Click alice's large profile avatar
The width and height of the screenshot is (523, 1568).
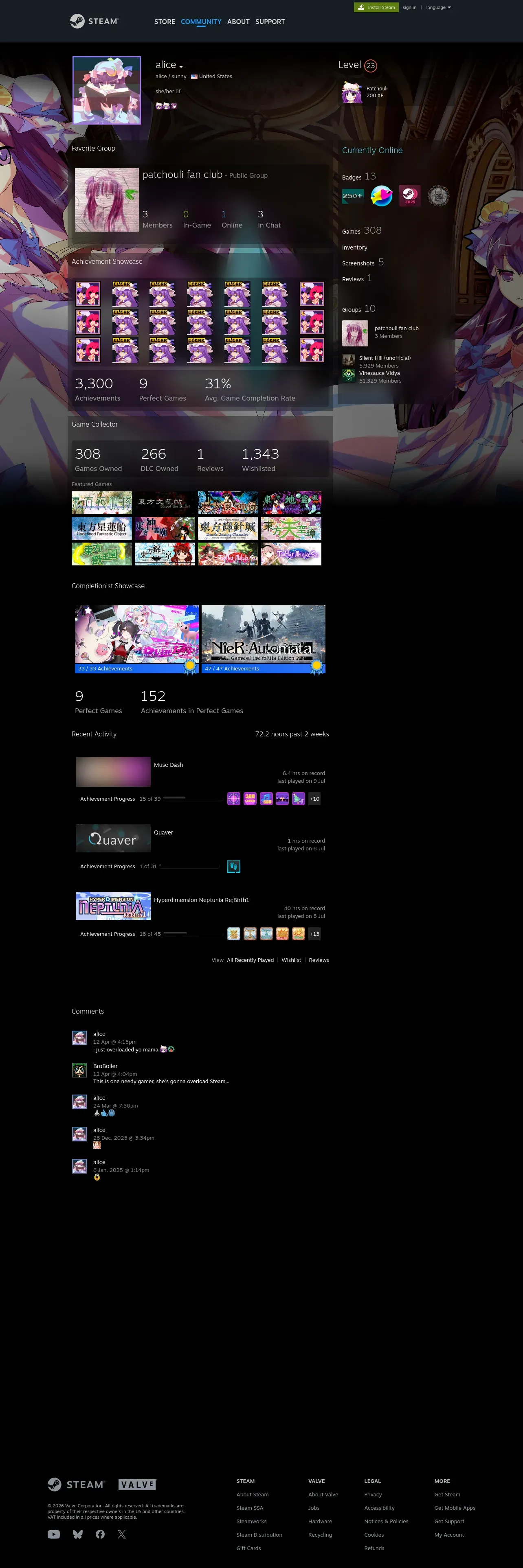coord(107,90)
